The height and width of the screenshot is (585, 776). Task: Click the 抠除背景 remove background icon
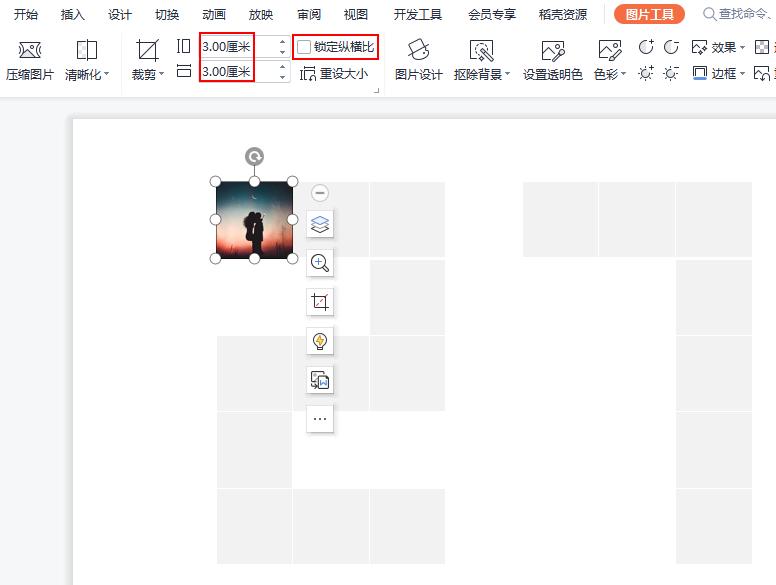coord(481,50)
